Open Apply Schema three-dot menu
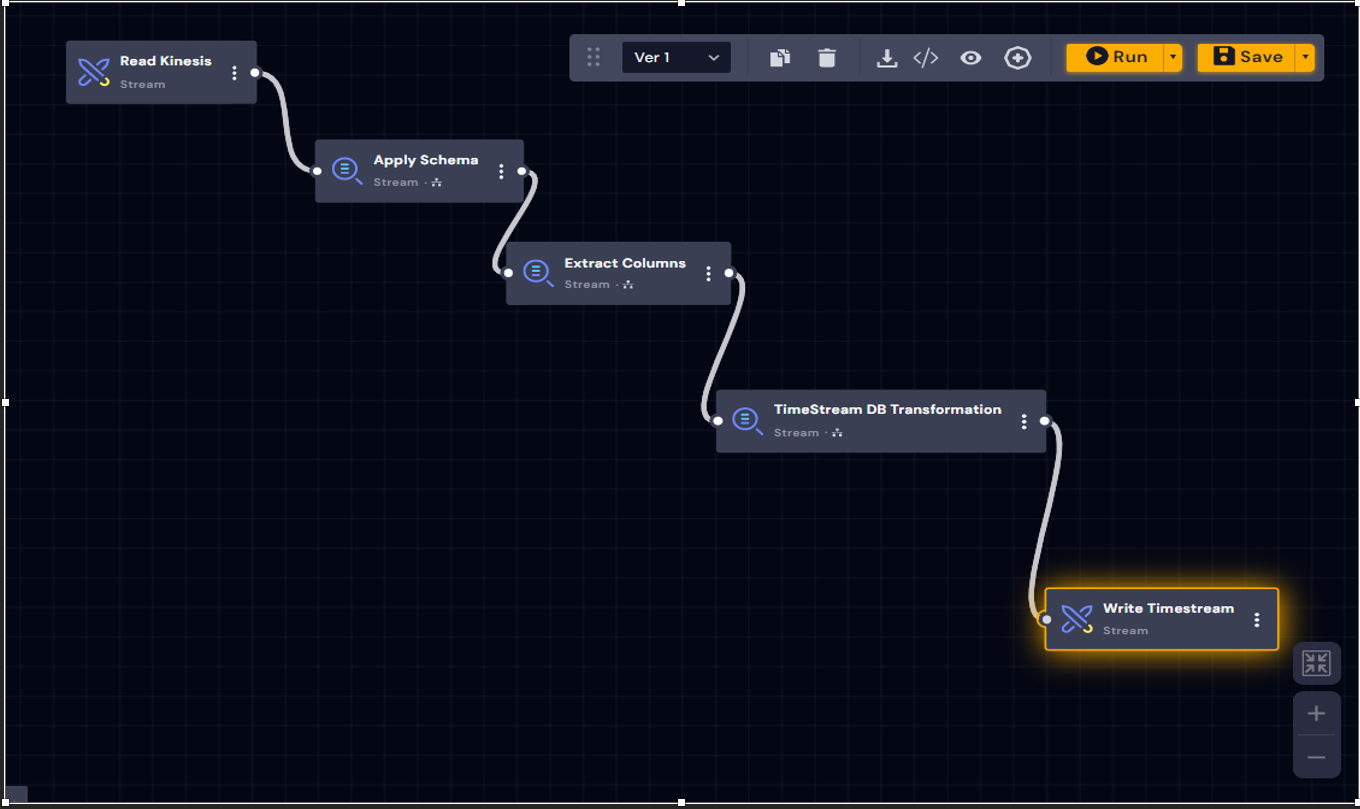 point(501,172)
